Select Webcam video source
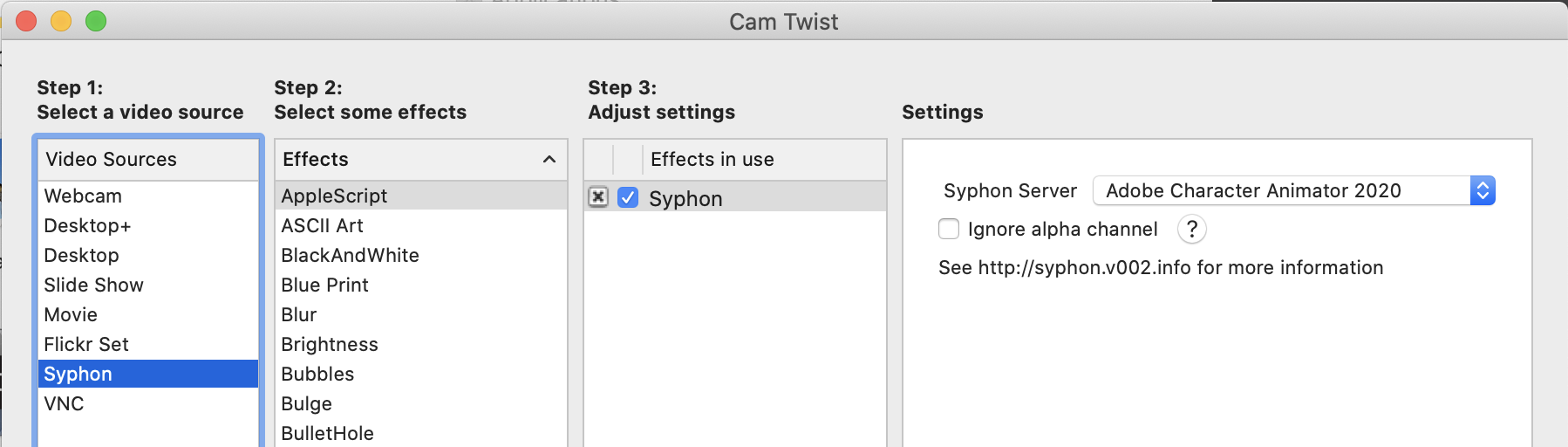 click(x=83, y=196)
